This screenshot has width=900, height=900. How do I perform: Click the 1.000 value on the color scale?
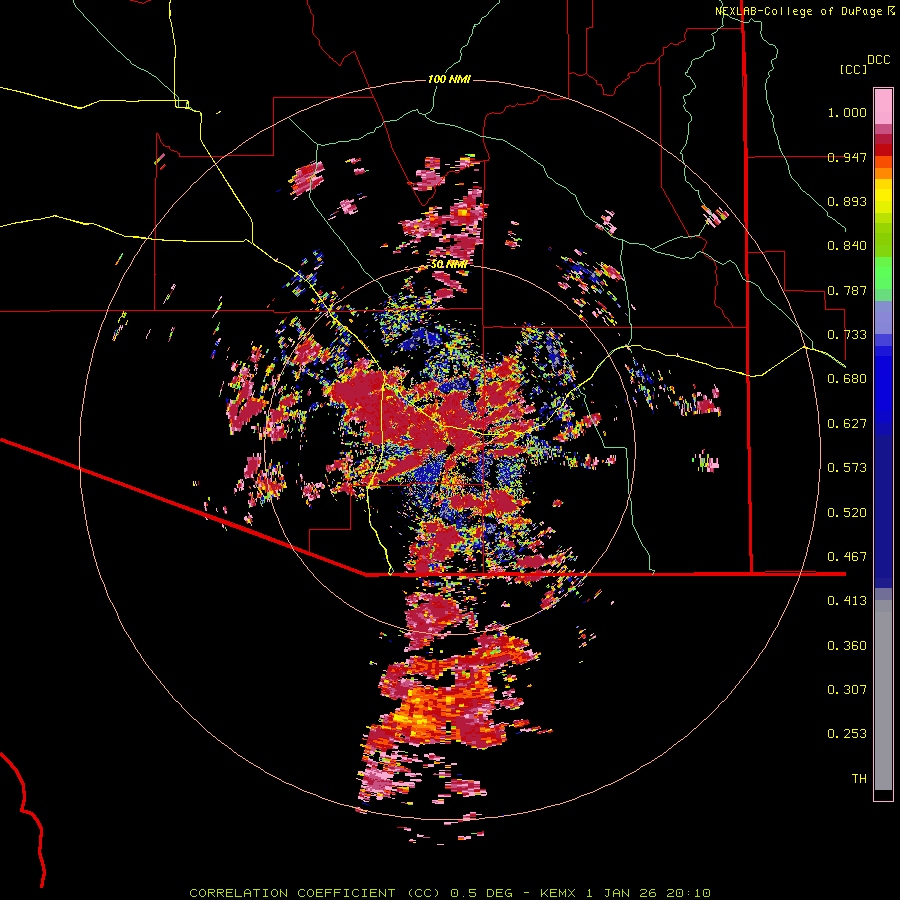847,113
